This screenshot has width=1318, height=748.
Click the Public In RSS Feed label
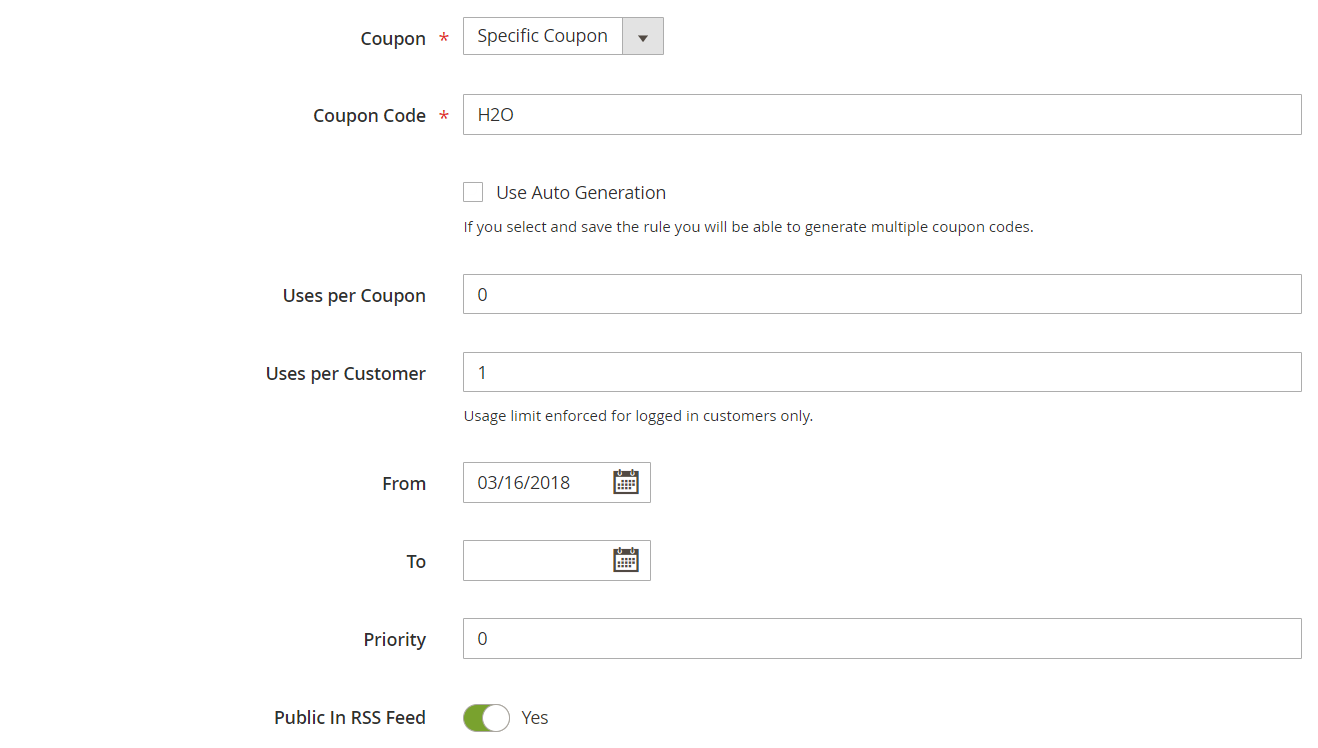(x=350, y=718)
